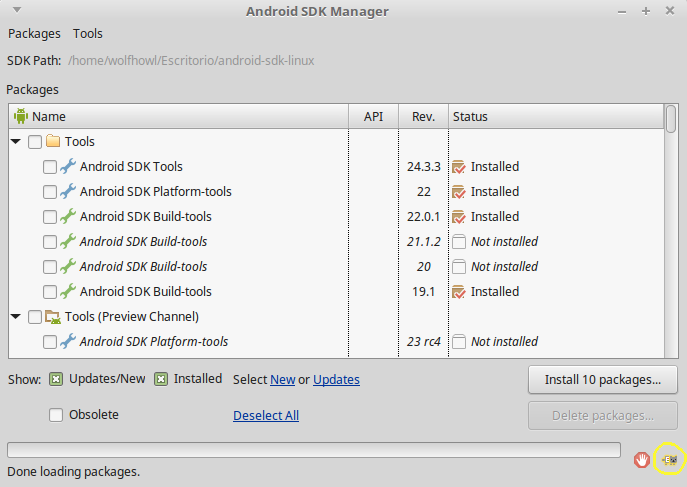Uncheck the Installed filter checkbox

tap(161, 379)
